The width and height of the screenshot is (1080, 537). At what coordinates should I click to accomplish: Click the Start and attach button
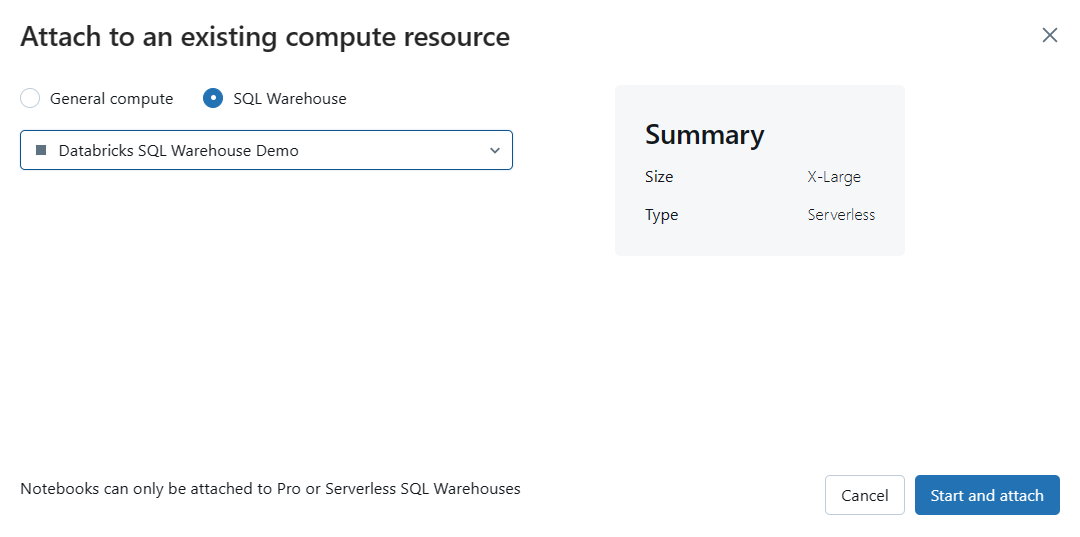pyautogui.click(x=986, y=495)
